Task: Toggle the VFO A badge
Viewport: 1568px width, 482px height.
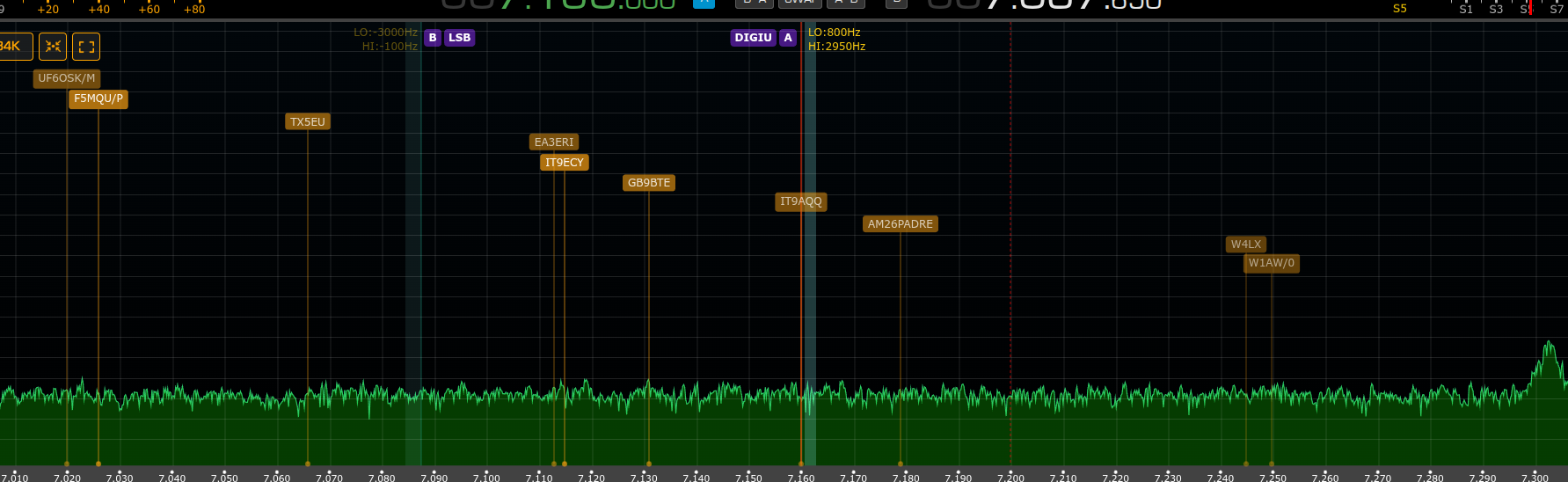Action: click(x=788, y=38)
